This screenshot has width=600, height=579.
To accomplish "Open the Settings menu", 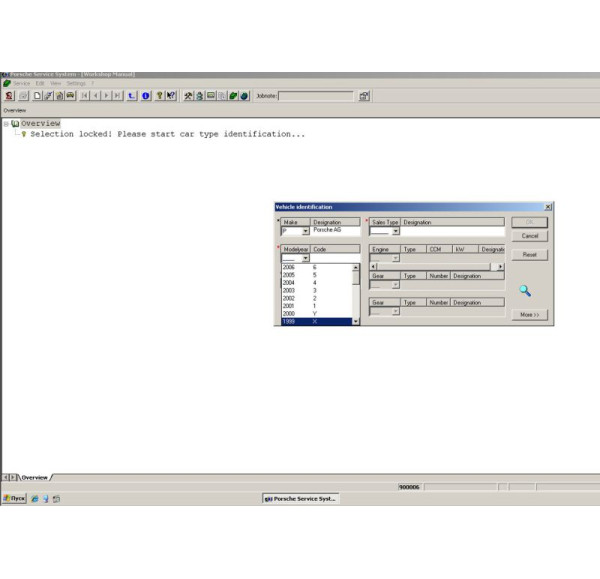I will (76, 83).
